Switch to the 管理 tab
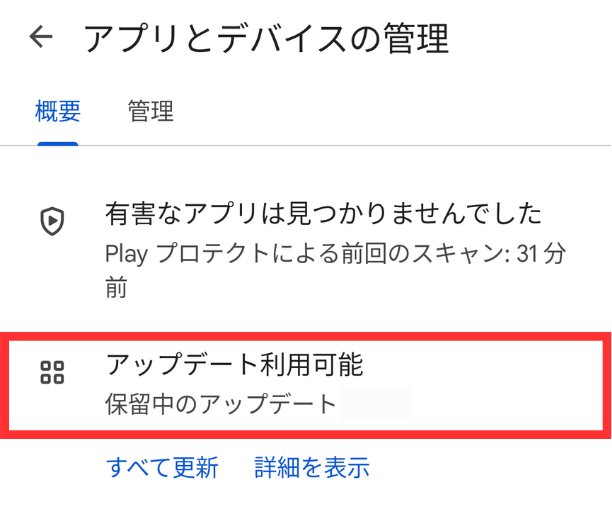612x523 pixels. (x=151, y=111)
